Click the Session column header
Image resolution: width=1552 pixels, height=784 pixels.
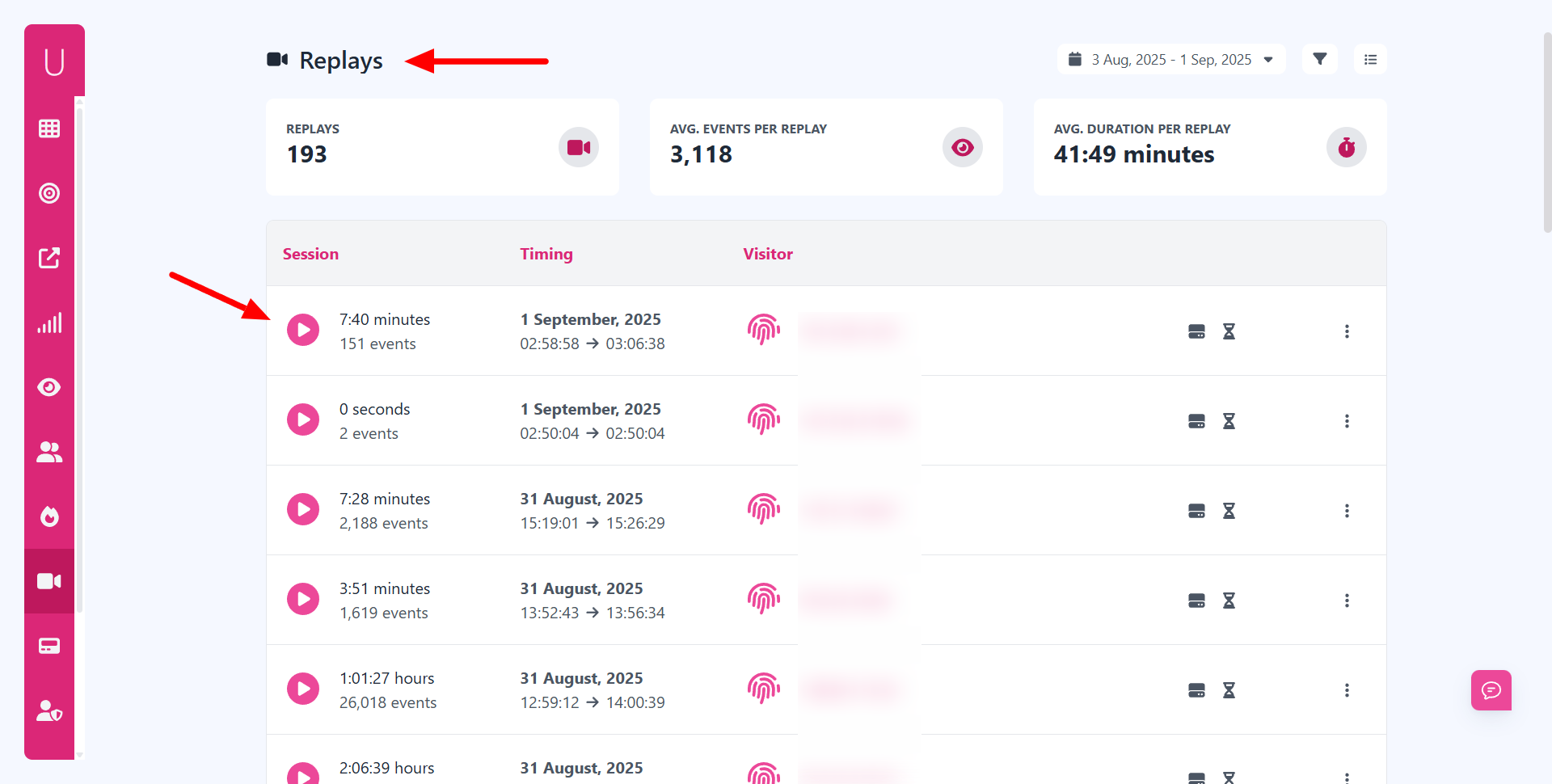[310, 253]
